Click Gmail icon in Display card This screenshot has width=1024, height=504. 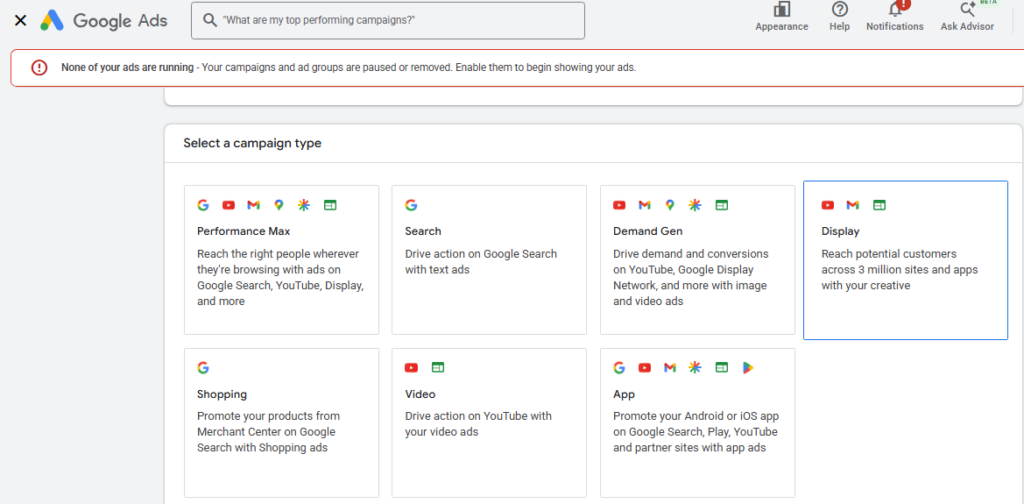tap(852, 205)
